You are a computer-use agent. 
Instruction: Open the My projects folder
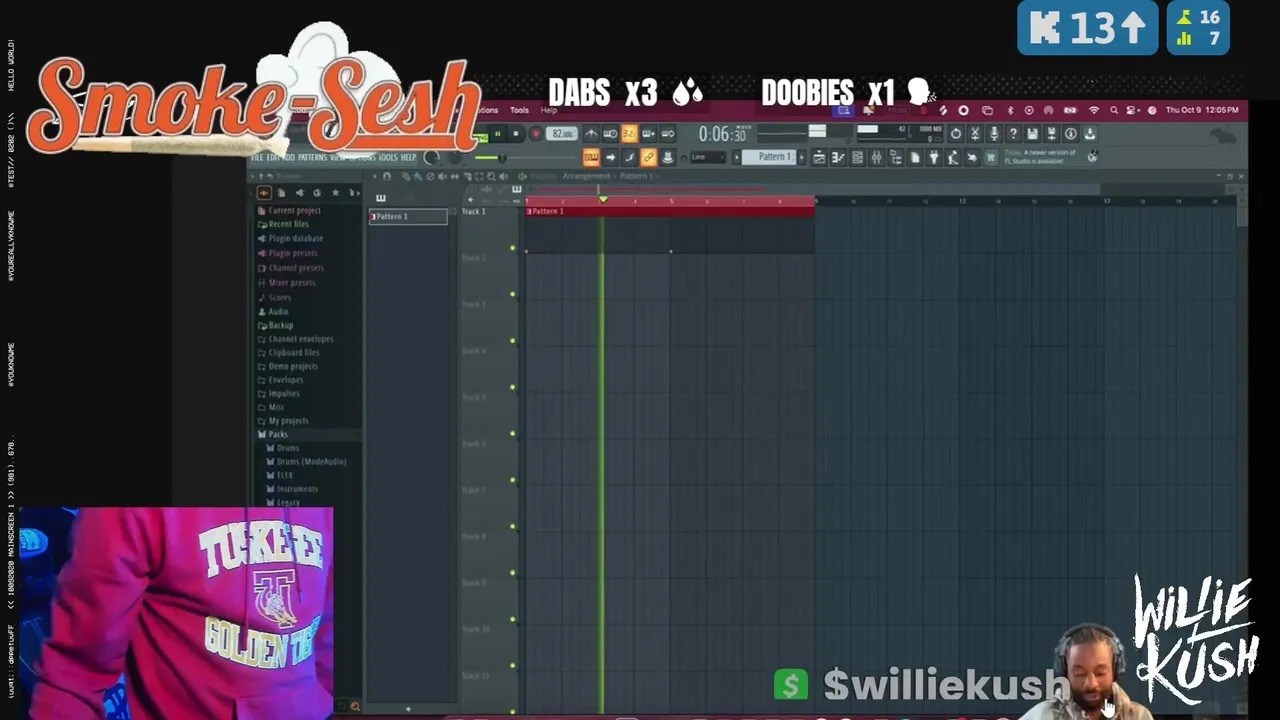[x=283, y=420]
